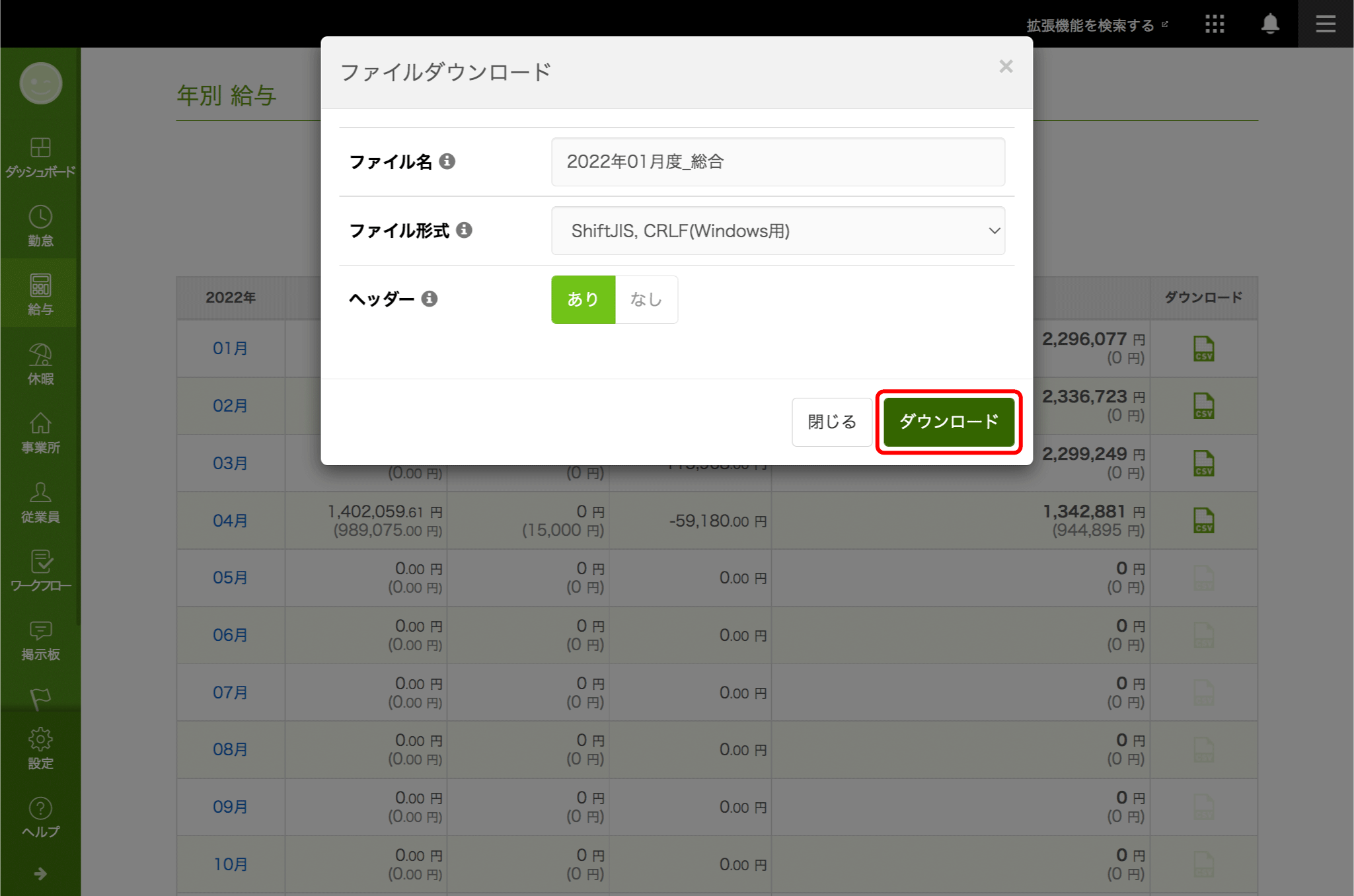This screenshot has height=896, width=1354.
Task: Open the ファイル形式 ShiftJIS dropdown
Action: click(x=778, y=231)
